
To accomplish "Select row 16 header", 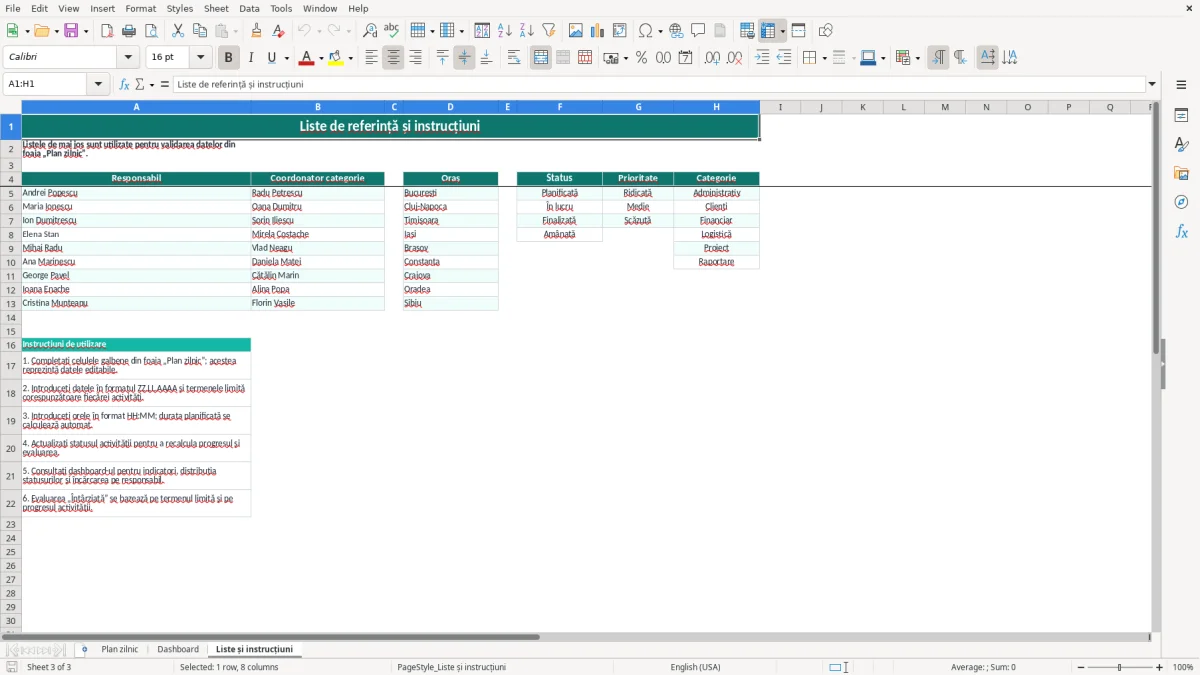I will [11, 344].
